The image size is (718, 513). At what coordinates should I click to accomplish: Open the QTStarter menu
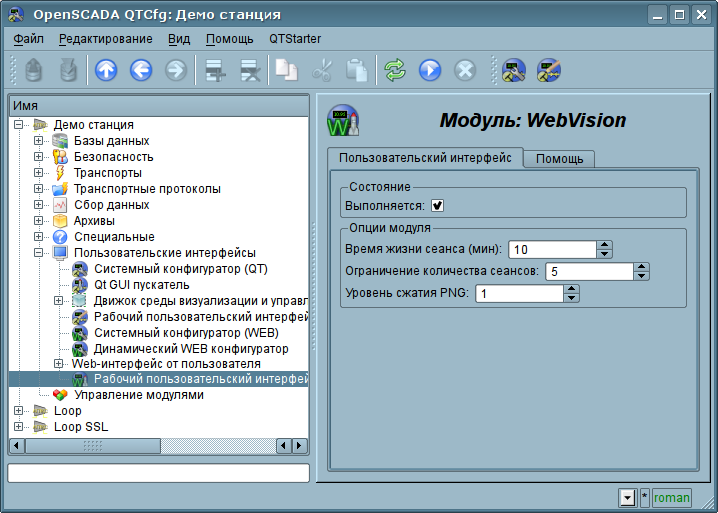click(x=295, y=39)
